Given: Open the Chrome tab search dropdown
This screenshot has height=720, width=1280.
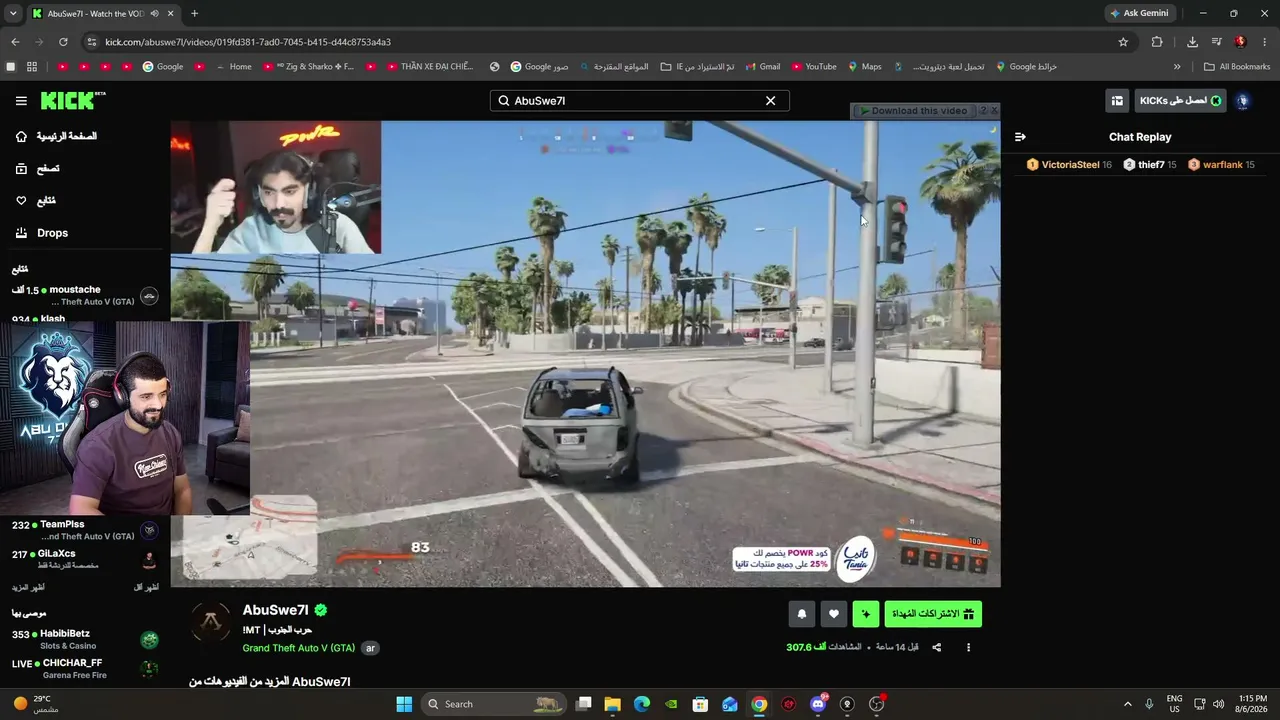Looking at the screenshot, I should 13,14.
